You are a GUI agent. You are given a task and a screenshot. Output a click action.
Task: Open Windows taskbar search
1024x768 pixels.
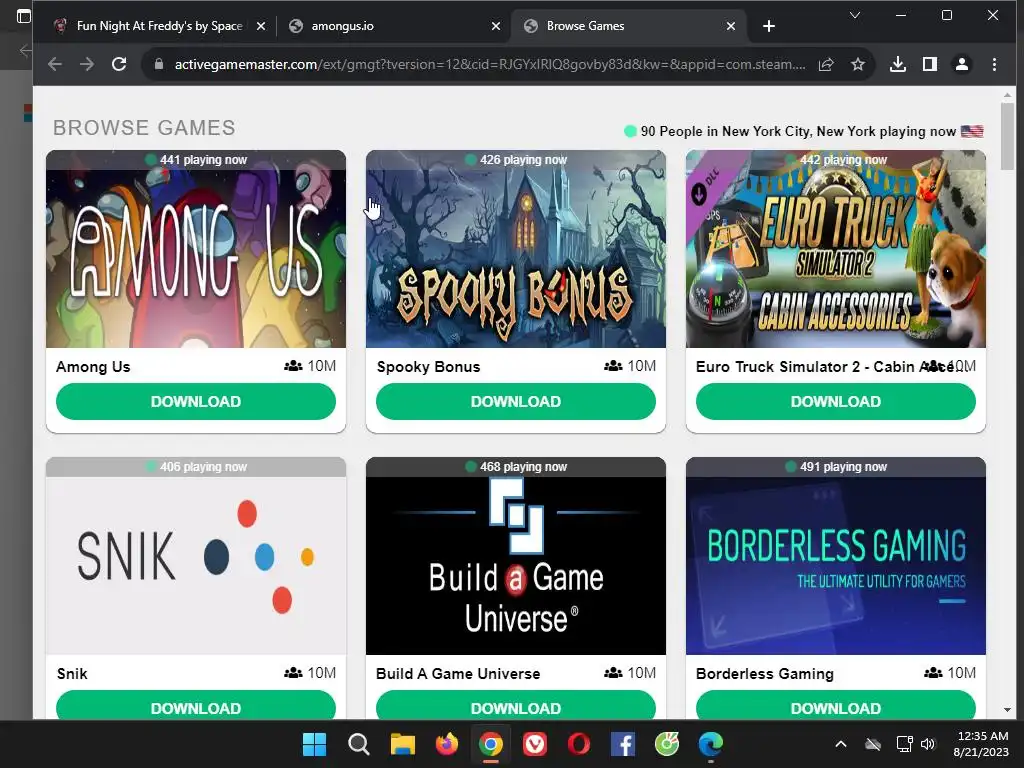[359, 744]
